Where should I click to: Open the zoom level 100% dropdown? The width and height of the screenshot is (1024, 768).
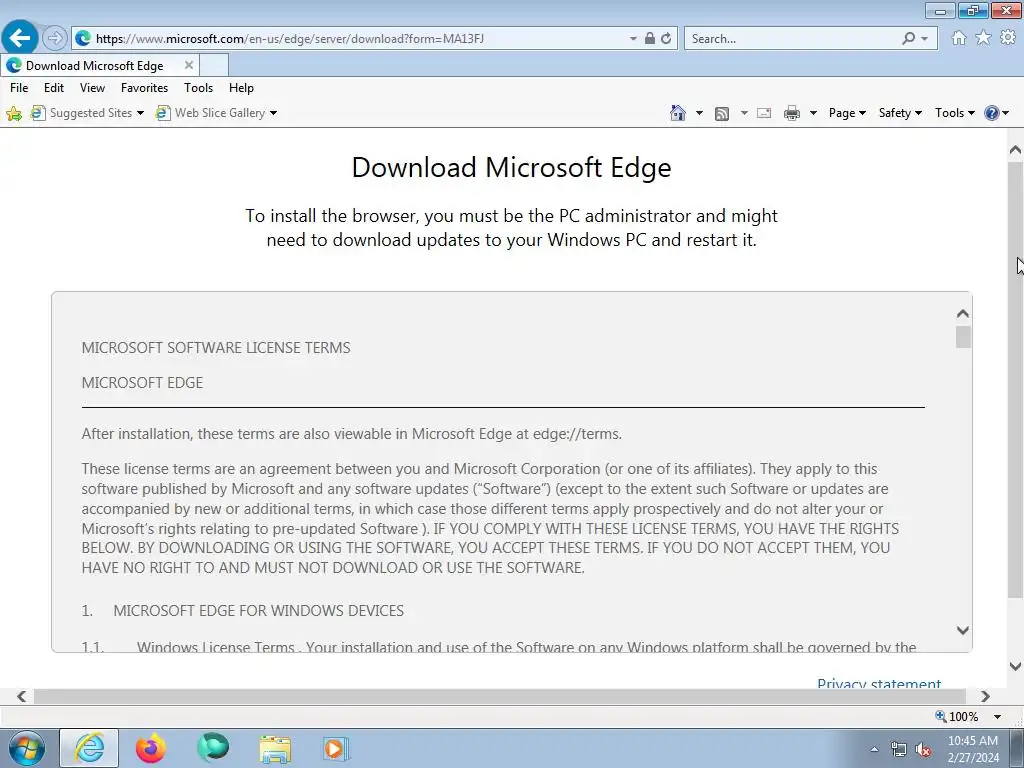[x=997, y=716]
